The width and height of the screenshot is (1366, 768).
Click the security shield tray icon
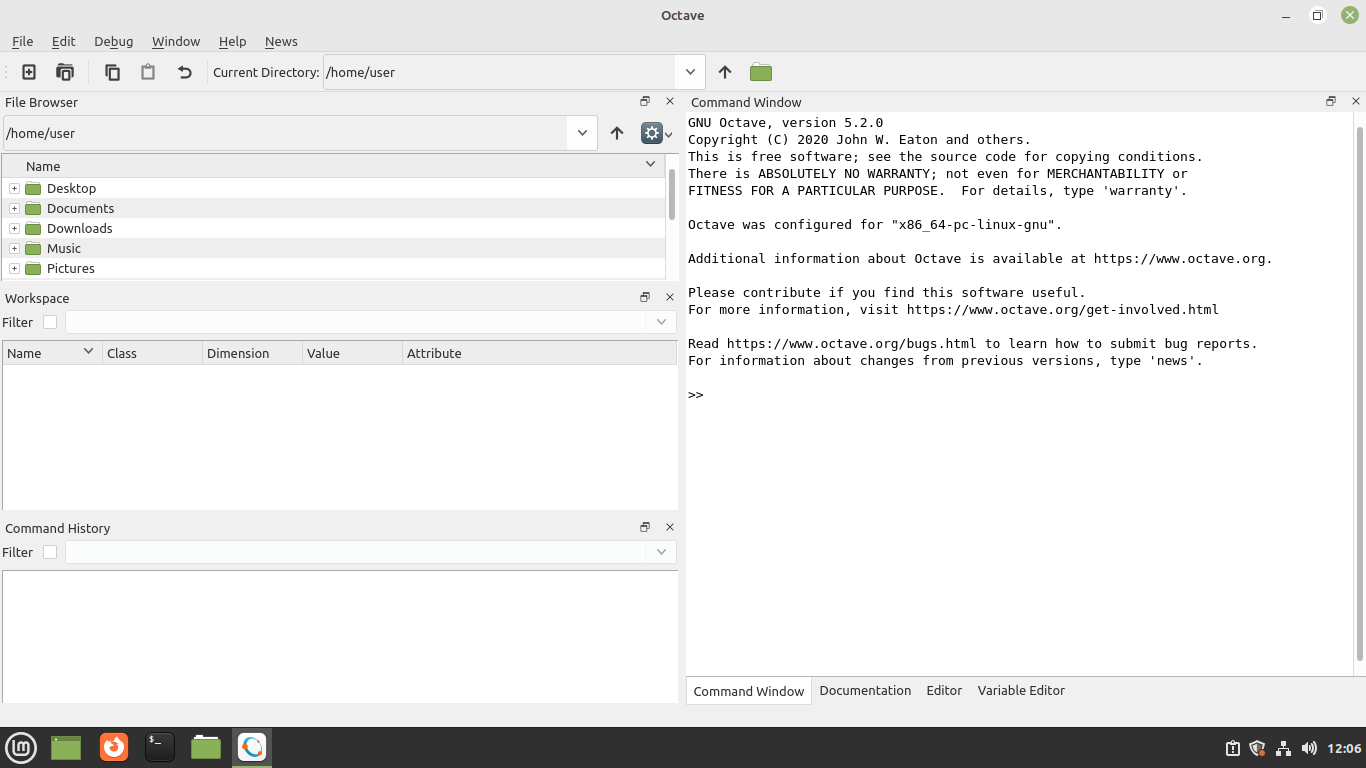(x=1258, y=748)
